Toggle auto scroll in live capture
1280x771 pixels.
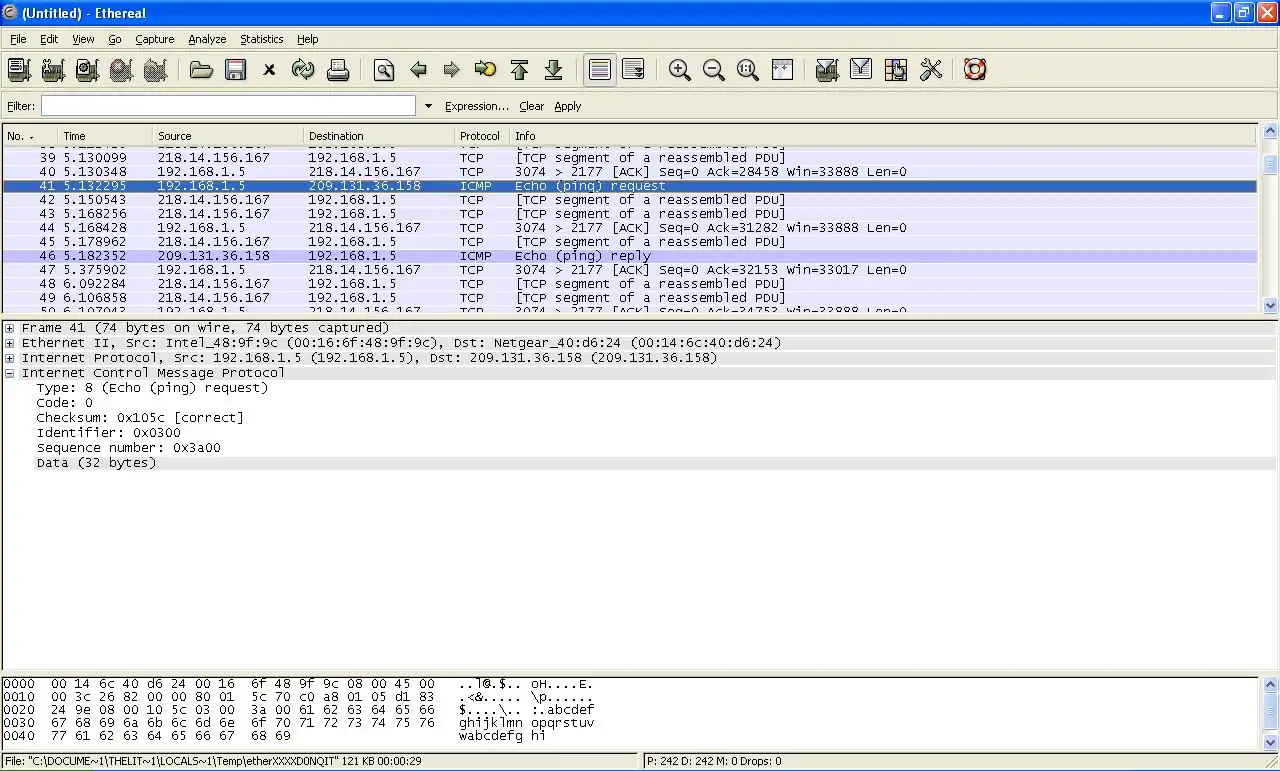pyautogui.click(x=633, y=70)
